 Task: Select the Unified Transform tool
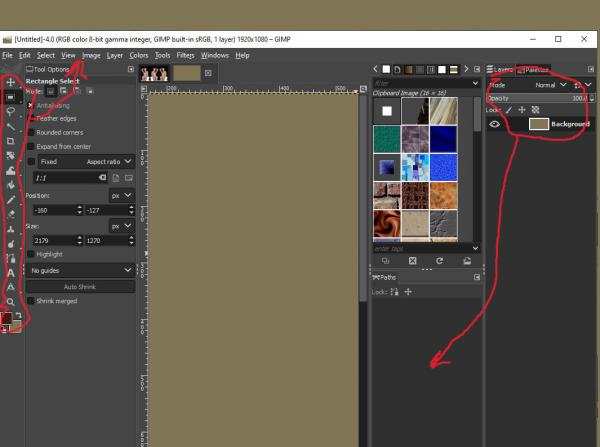[11, 156]
